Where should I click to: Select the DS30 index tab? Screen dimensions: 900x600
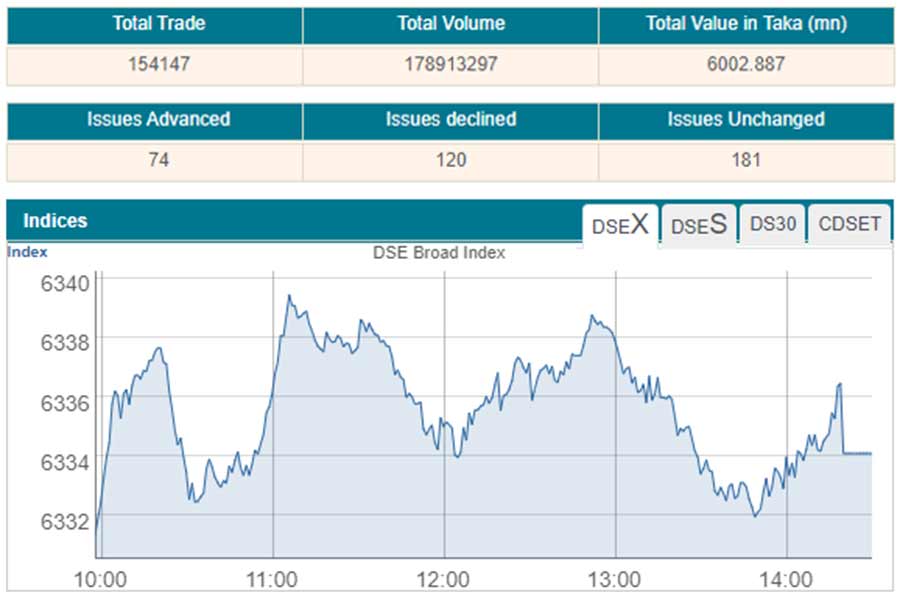coord(772,224)
